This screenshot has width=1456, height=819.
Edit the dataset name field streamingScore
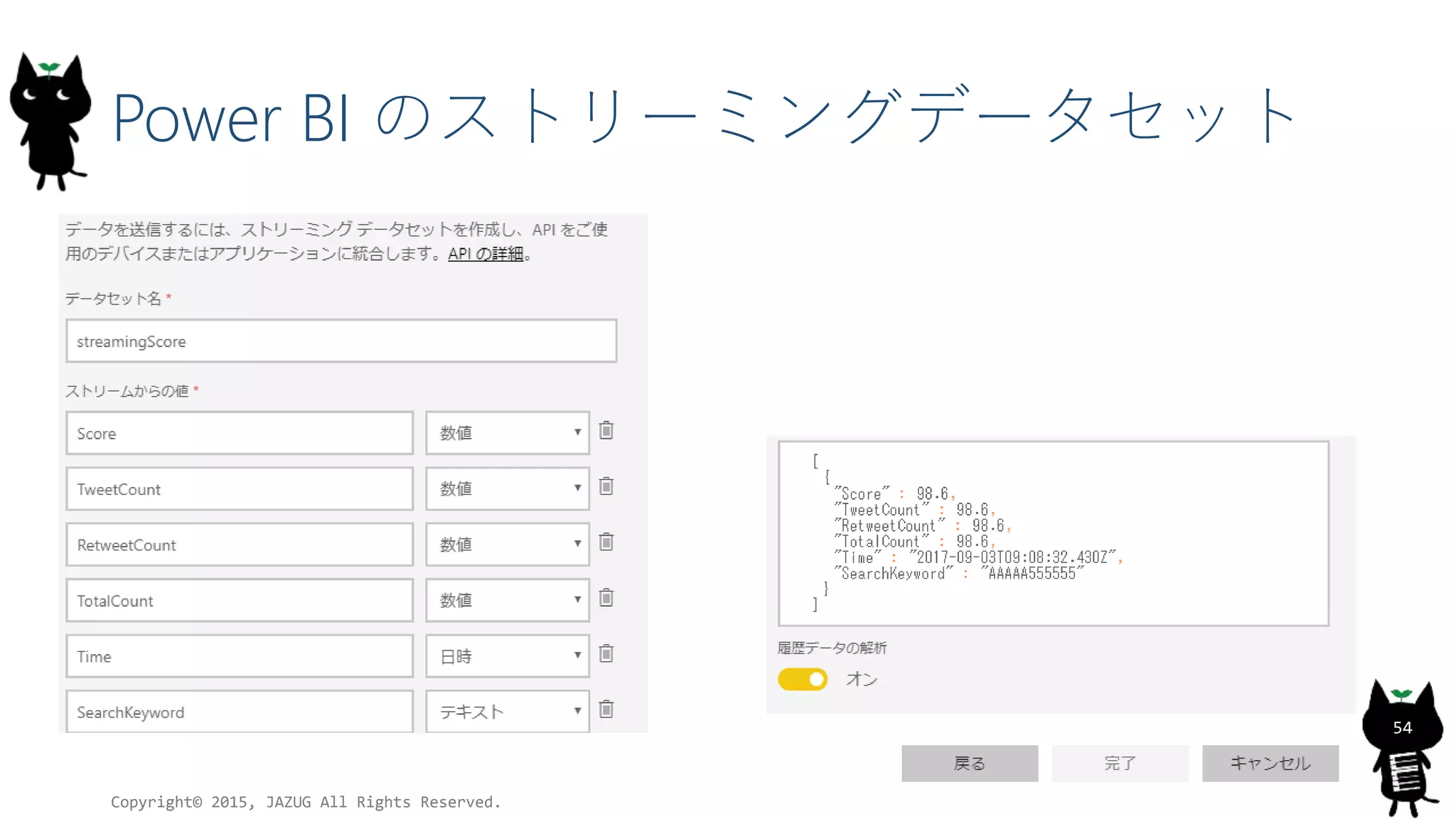pos(341,341)
